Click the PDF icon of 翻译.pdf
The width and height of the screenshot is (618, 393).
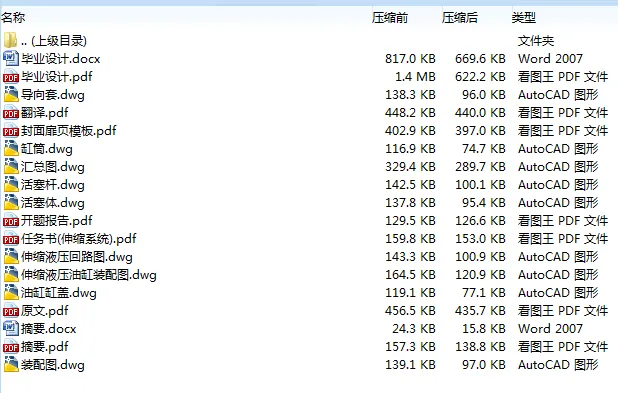tap(11, 113)
